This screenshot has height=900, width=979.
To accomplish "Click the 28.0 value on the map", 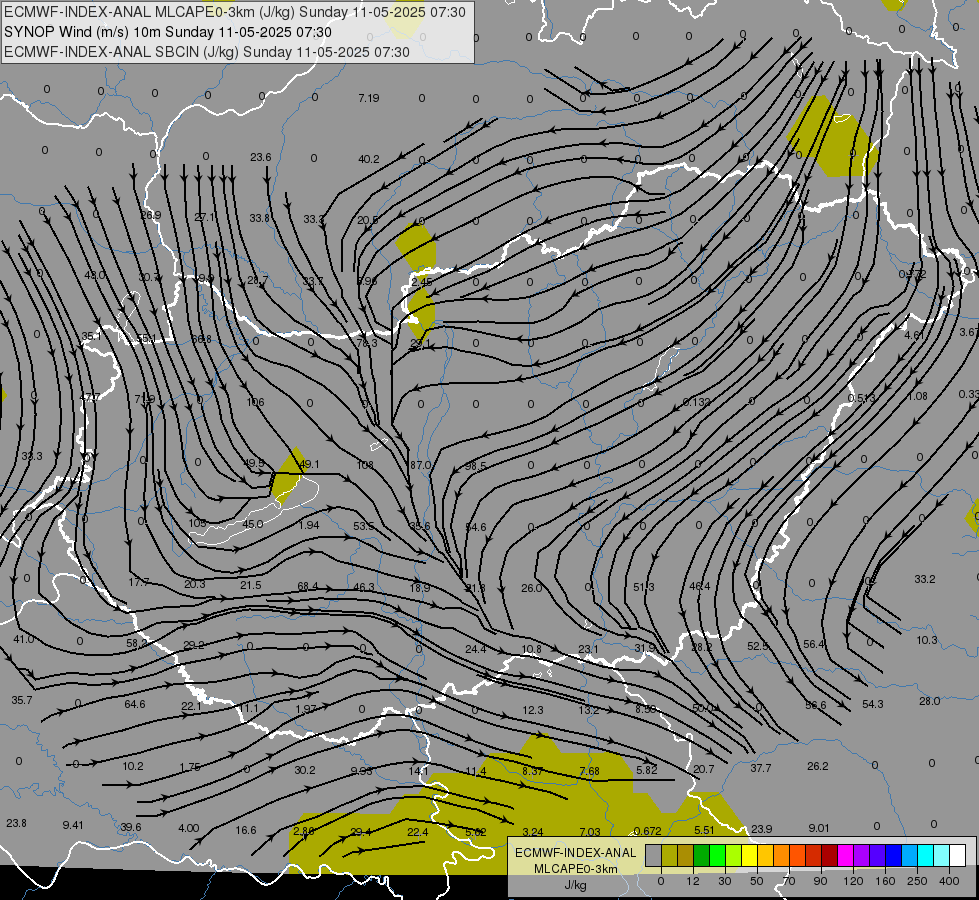I will 929,701.
